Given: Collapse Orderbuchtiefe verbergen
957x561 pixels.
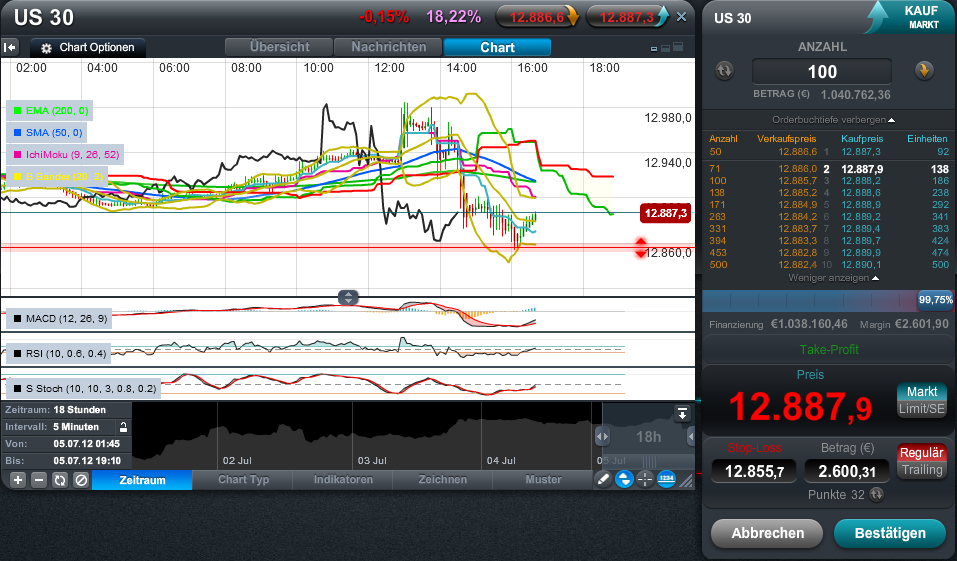Looking at the screenshot, I should (833, 120).
